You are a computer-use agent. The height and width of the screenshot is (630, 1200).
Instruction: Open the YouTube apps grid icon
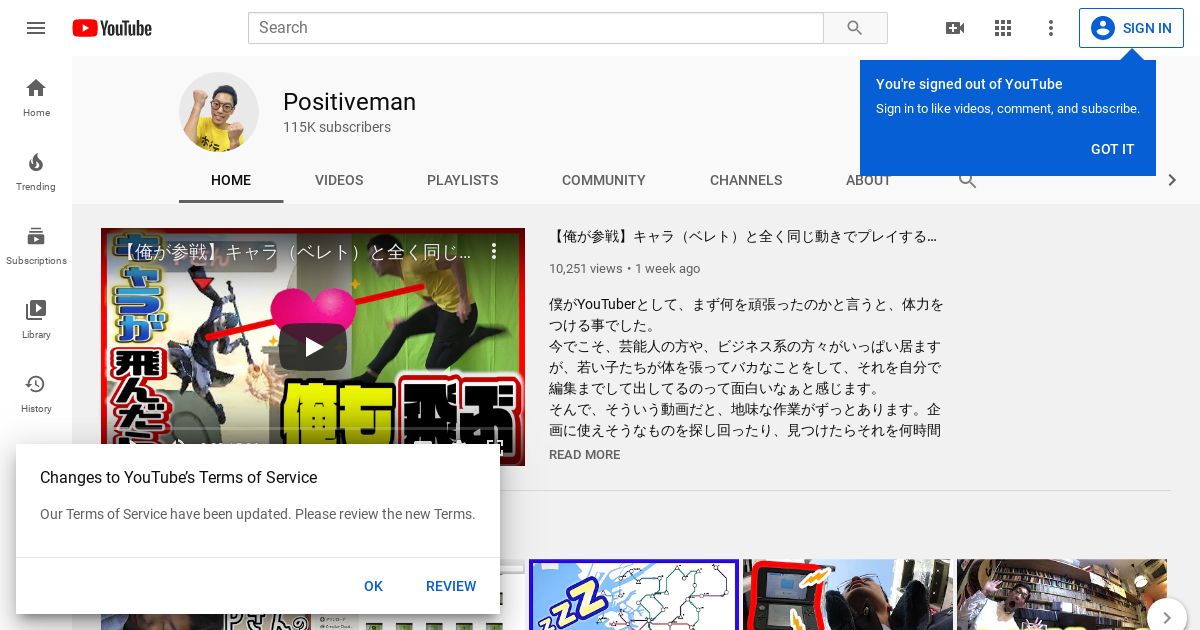pos(1003,28)
